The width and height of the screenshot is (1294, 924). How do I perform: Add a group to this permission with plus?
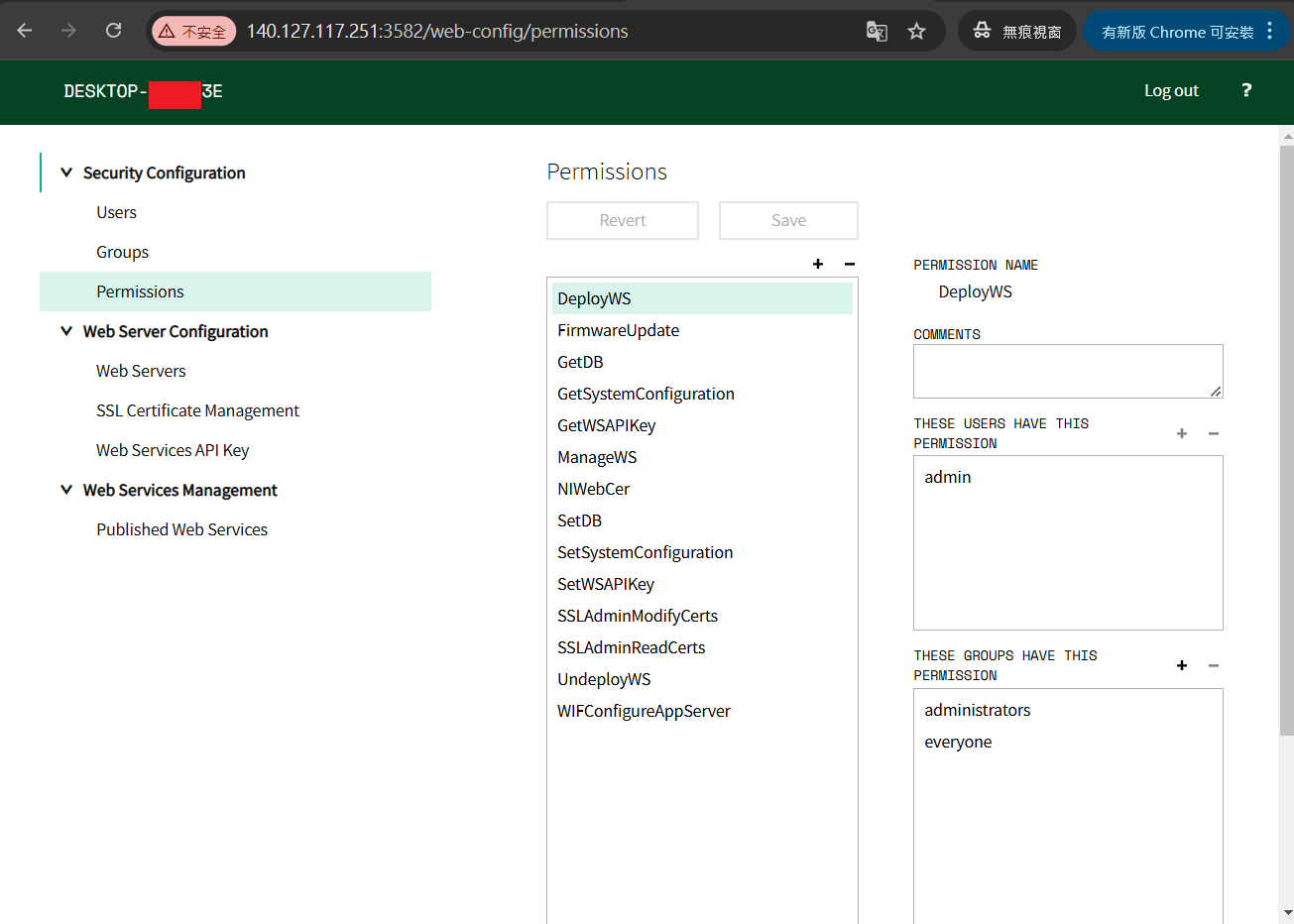pos(1182,665)
